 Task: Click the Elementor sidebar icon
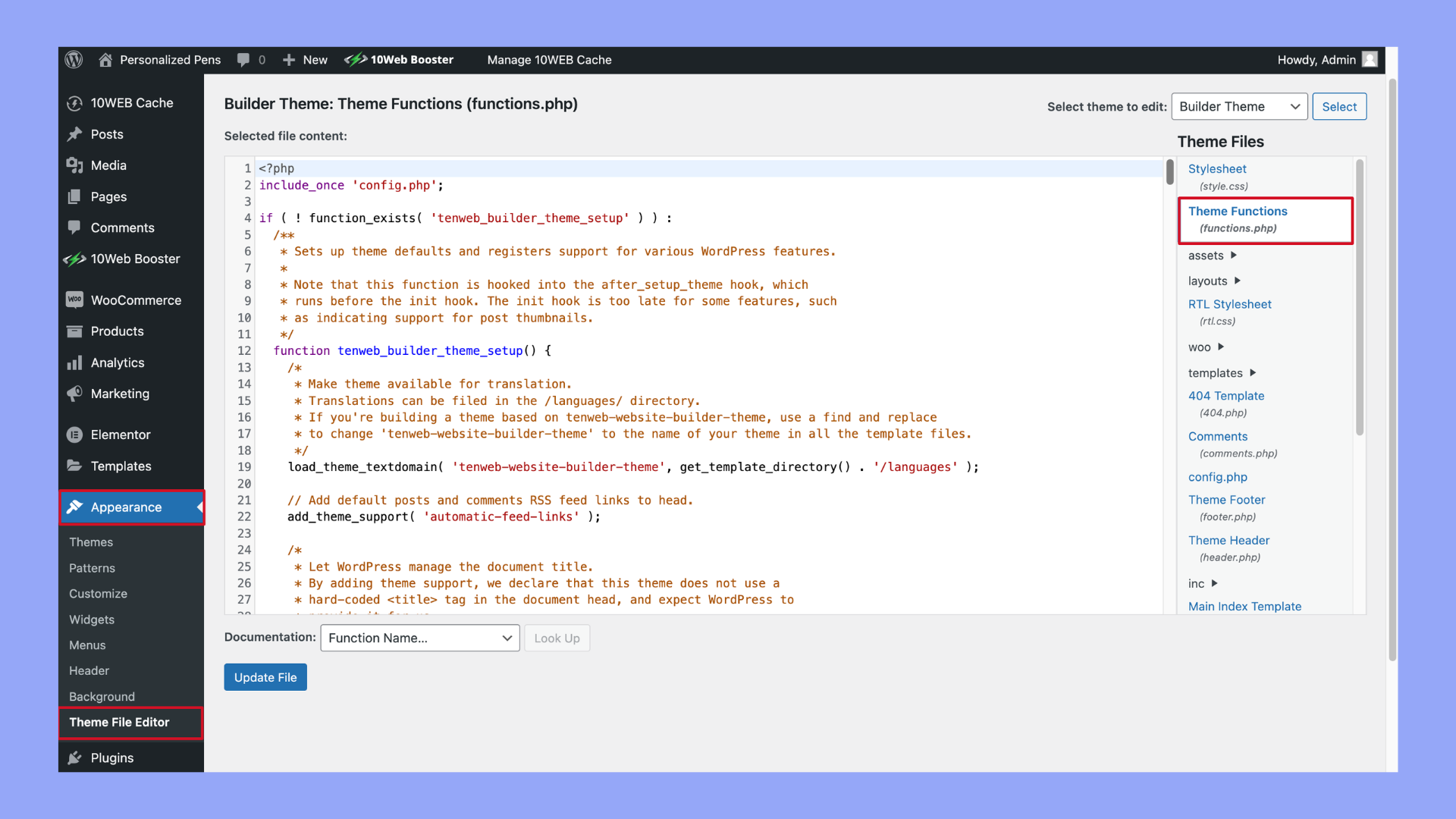point(74,435)
